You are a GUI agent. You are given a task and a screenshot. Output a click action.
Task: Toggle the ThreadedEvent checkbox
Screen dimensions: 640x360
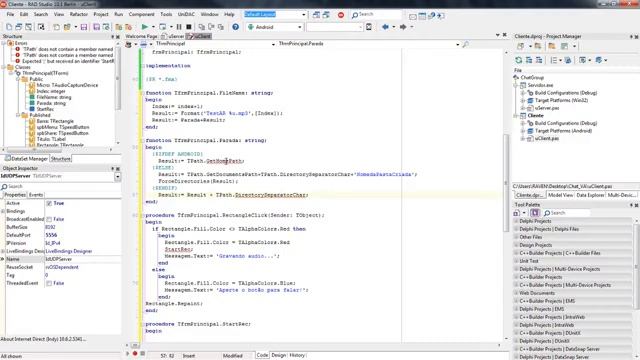point(49,283)
